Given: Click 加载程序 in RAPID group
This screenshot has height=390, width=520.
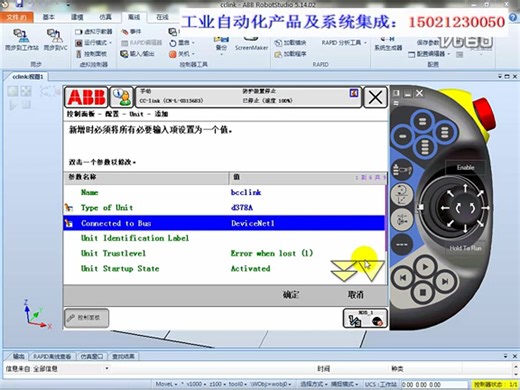Looking at the screenshot, I should (x=290, y=54).
